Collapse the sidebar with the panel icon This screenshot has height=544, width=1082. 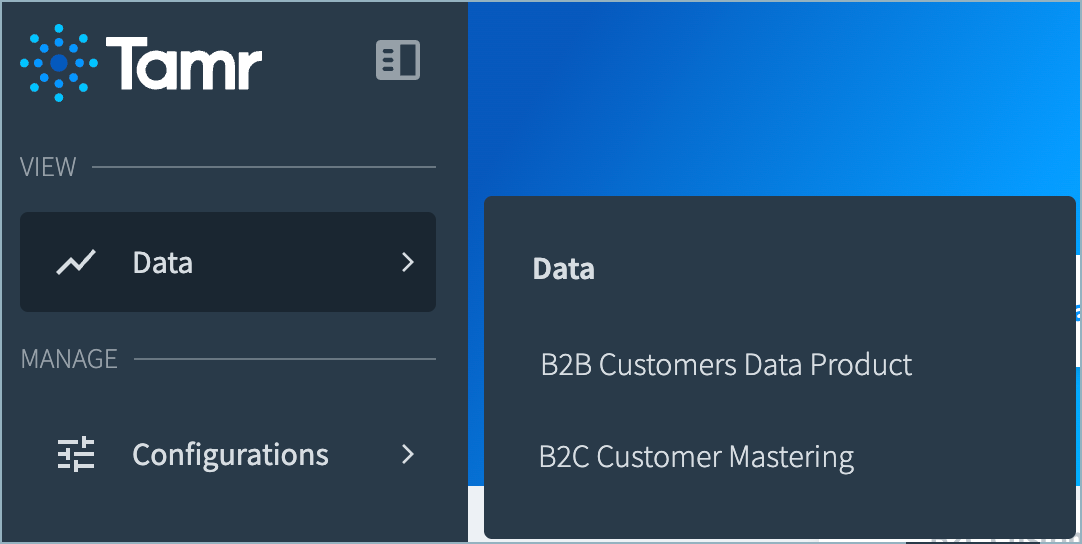click(x=398, y=60)
